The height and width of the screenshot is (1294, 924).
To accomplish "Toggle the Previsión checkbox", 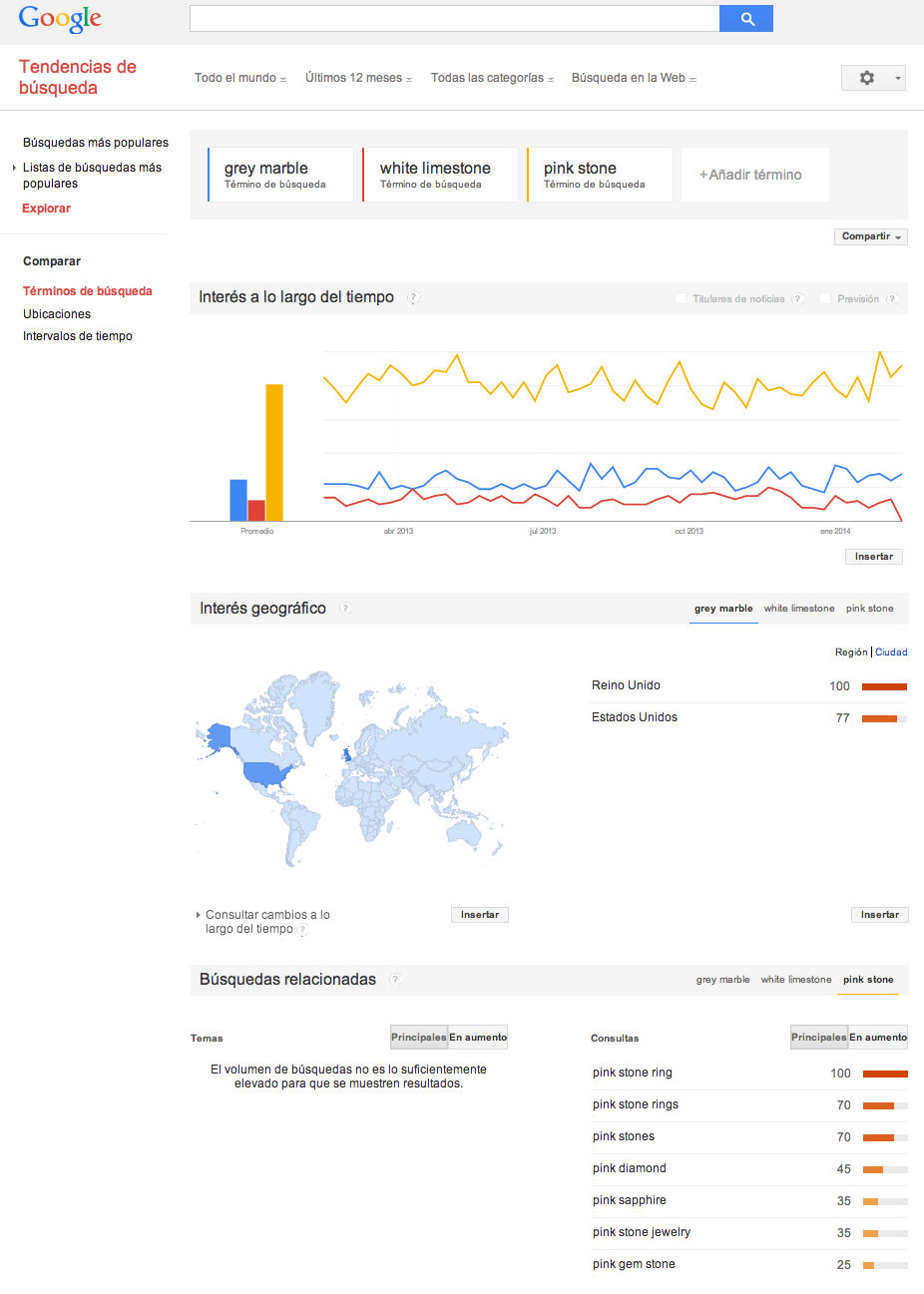I will click(x=825, y=298).
